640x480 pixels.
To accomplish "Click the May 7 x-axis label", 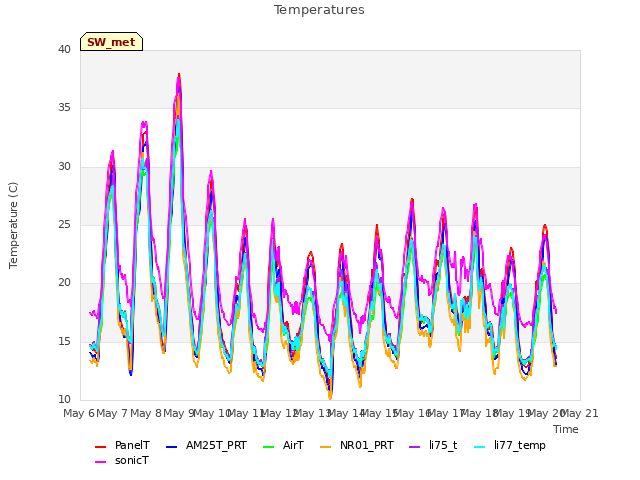I will pos(112,413).
